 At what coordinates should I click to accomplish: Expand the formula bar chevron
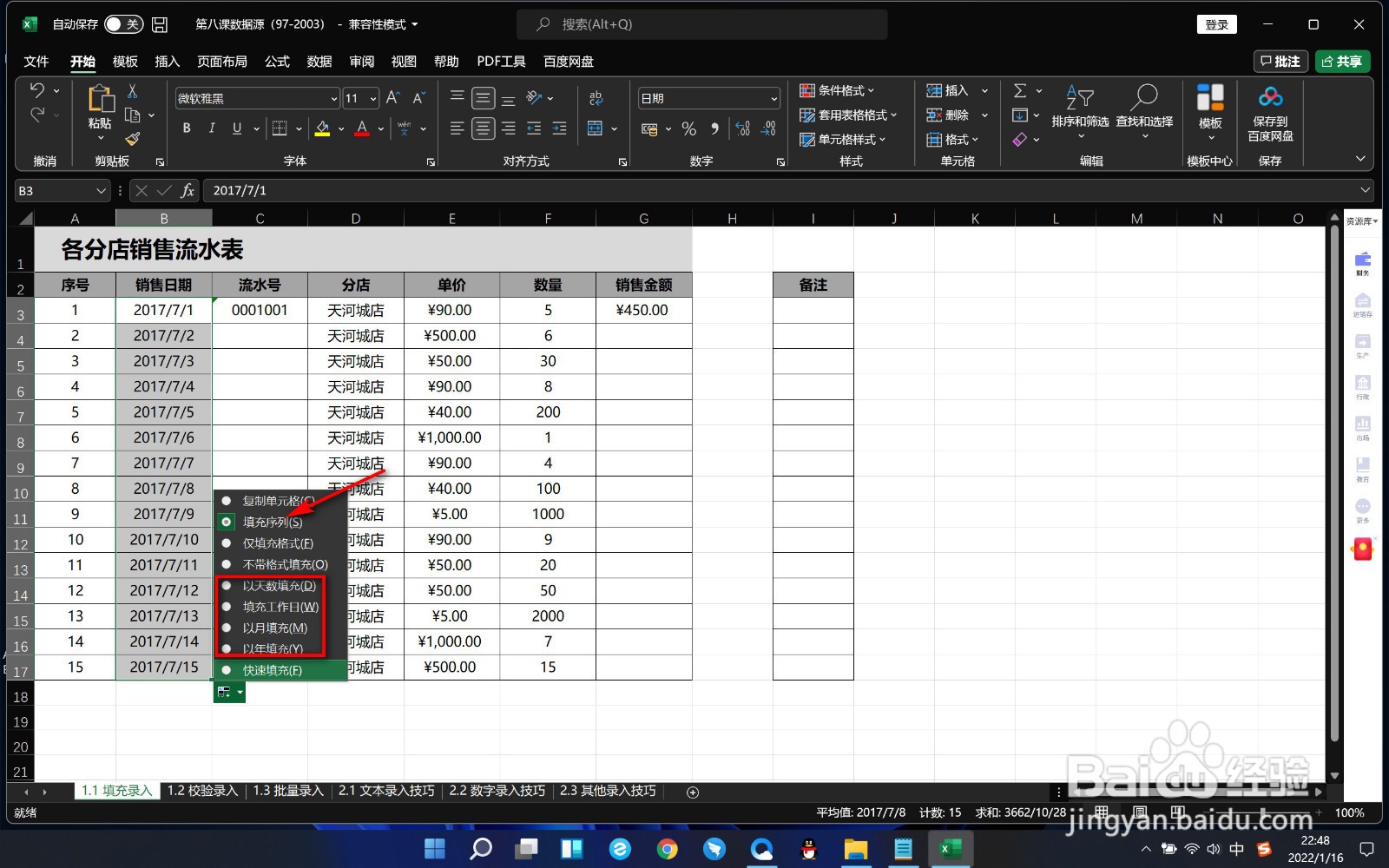click(1366, 190)
